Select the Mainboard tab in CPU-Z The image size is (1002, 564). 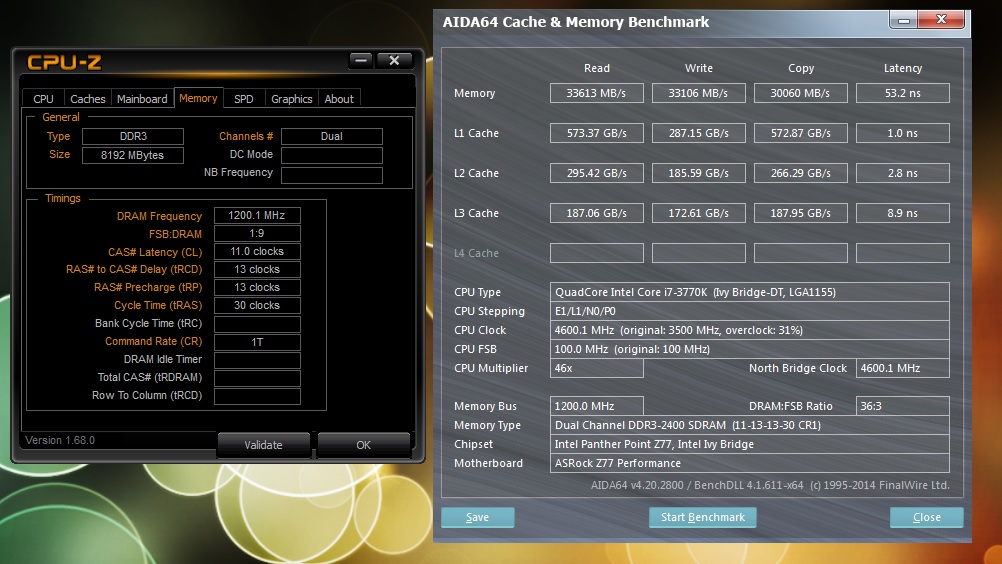pos(142,98)
